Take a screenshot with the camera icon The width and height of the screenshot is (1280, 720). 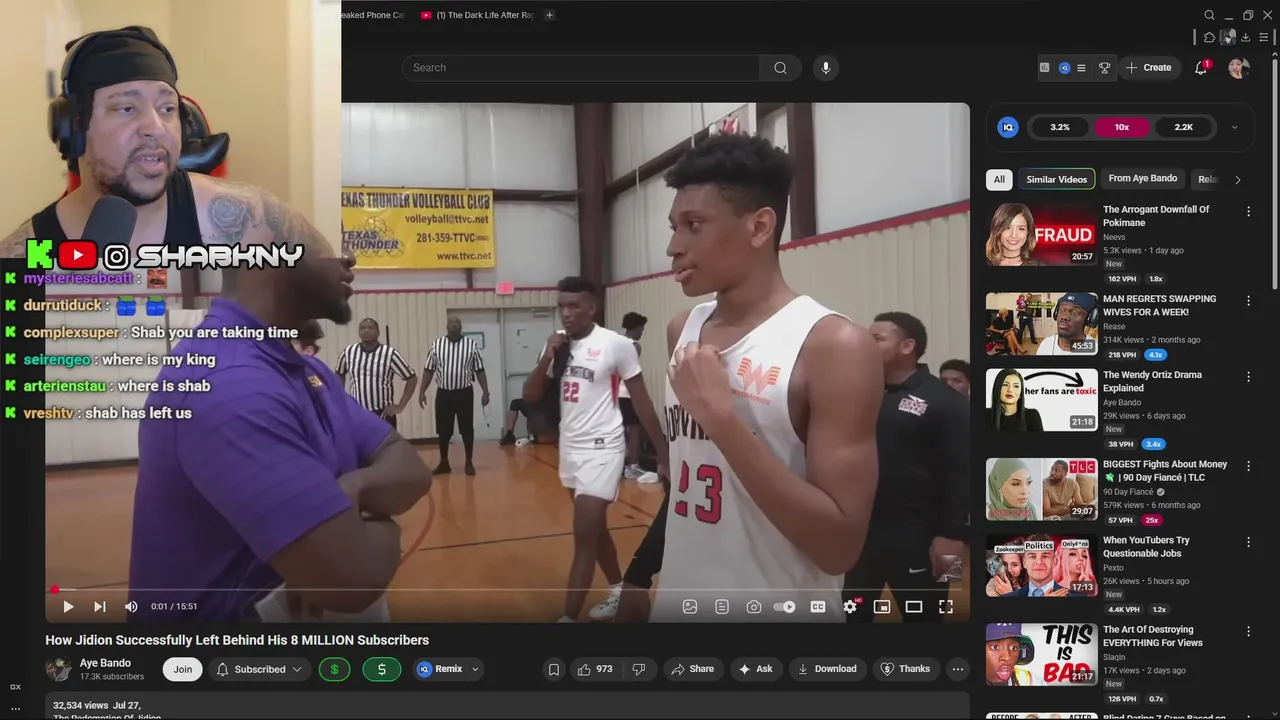point(754,606)
